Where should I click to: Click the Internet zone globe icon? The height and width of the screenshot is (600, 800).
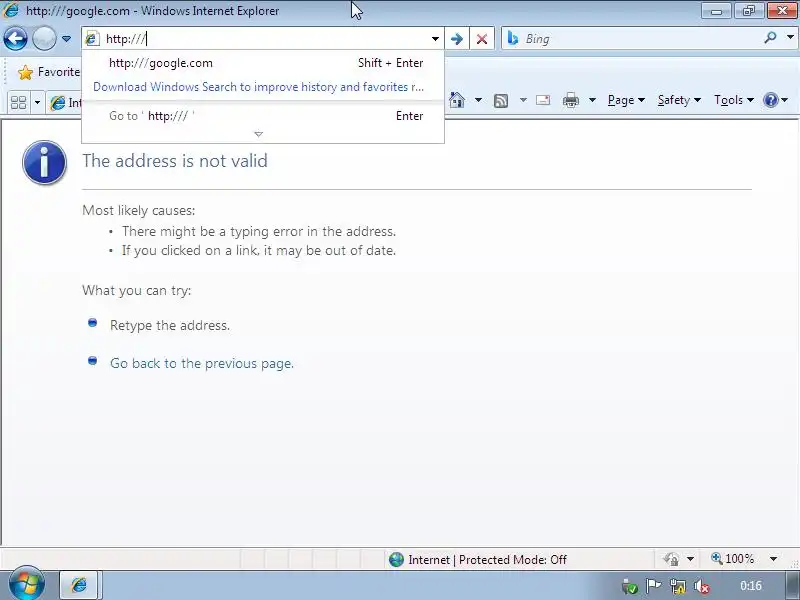click(396, 560)
